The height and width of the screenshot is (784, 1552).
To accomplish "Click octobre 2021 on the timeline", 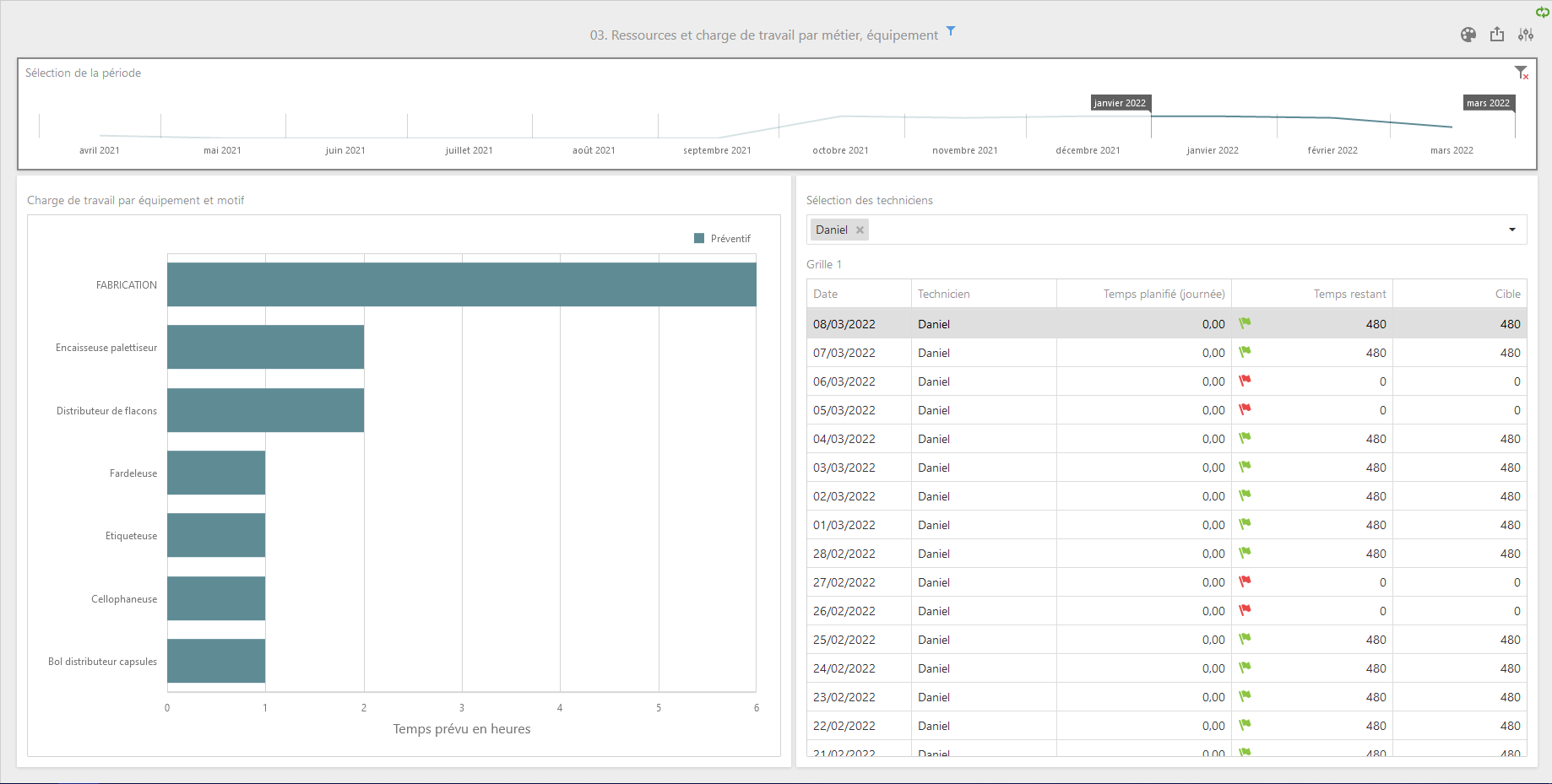I will tap(840, 150).
